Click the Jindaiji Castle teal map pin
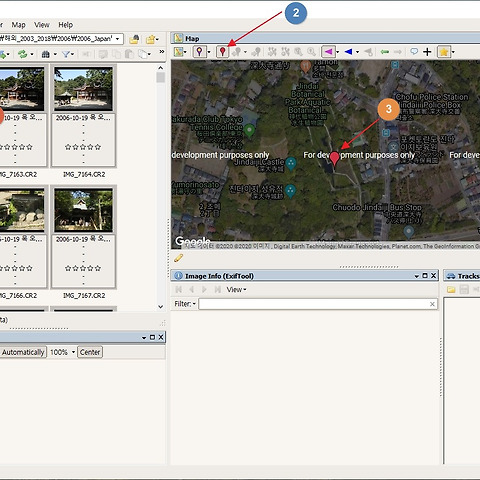This screenshot has width=480, height=480. click(x=291, y=163)
